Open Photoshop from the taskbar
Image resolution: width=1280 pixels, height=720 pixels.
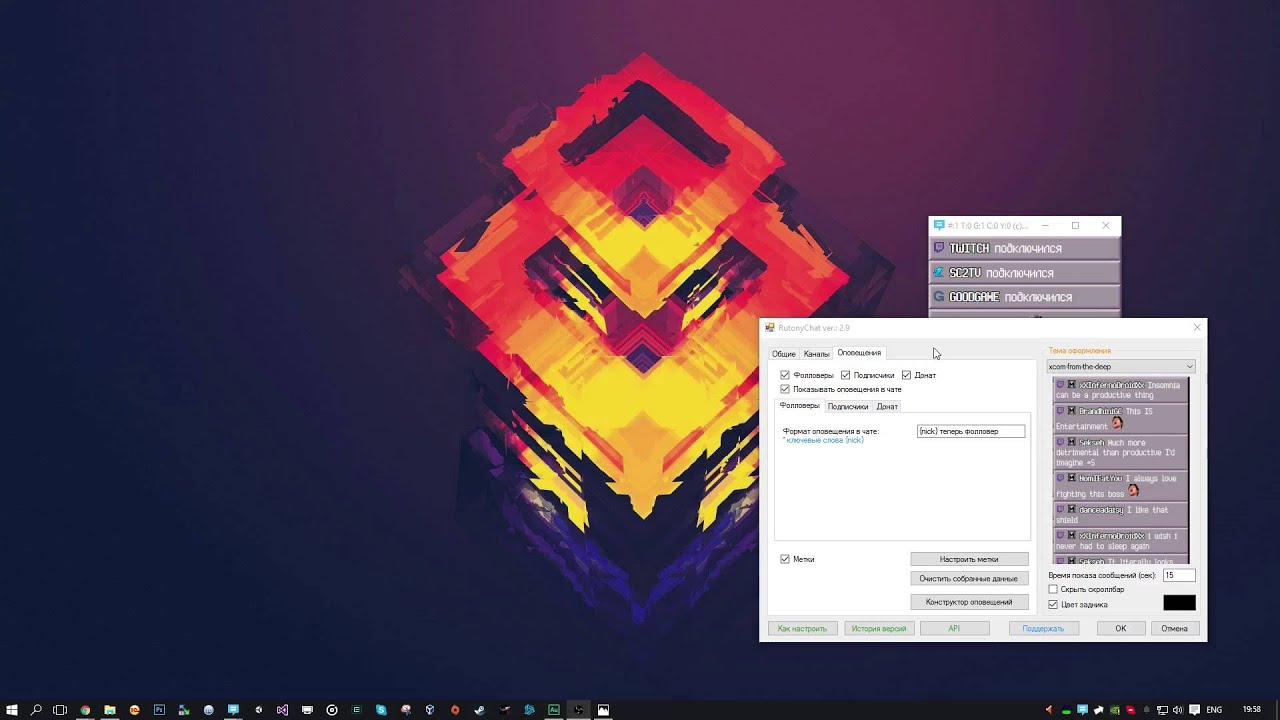coord(159,710)
